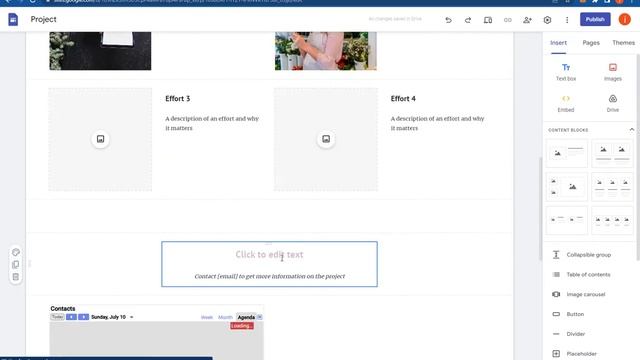Choose the four-column image content block
Image resolution: width=640 pixels, height=360 pixels.
click(x=612, y=220)
